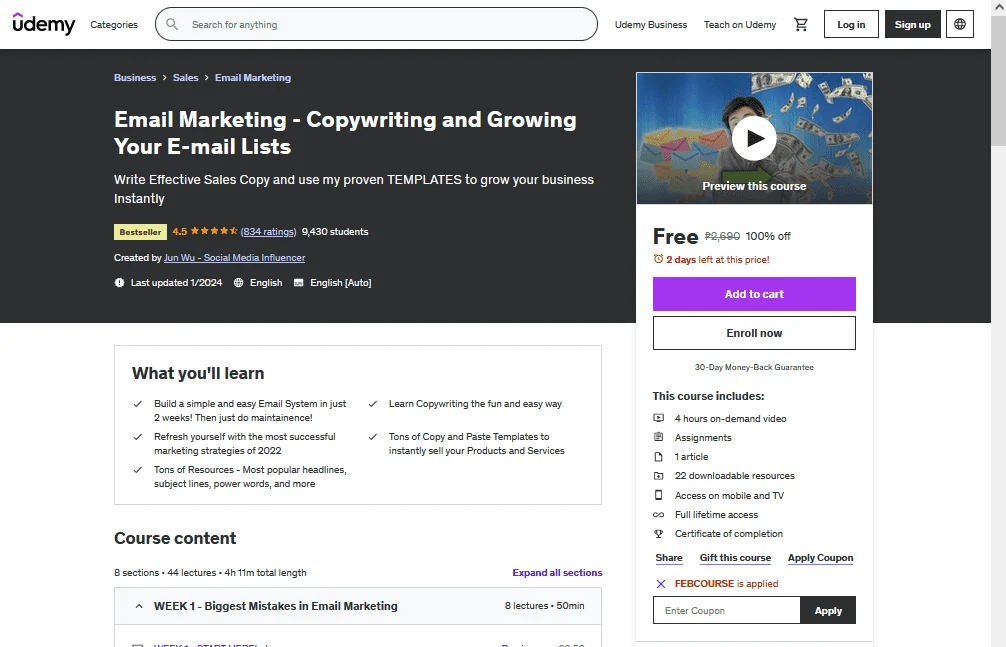1006x647 pixels.
Task: Remove the FEBCOURSE coupon with X icon
Action: (x=661, y=583)
